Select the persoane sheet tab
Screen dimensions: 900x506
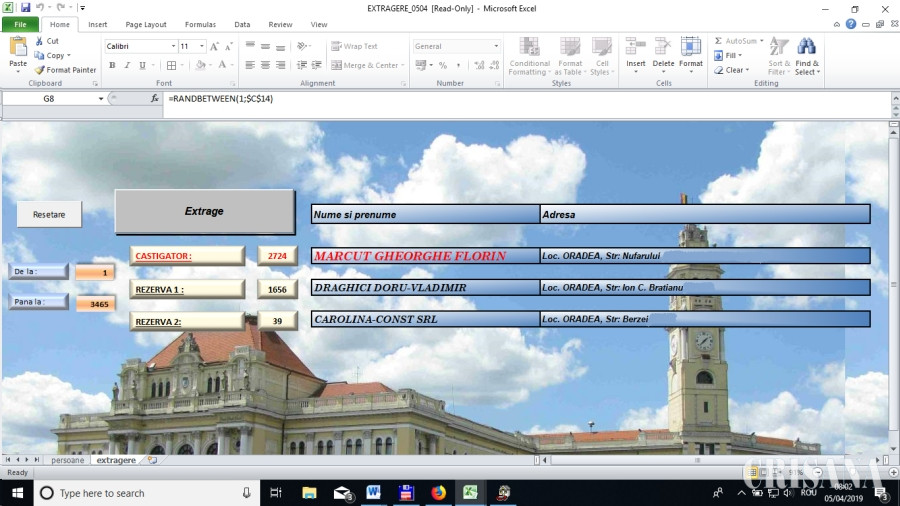(x=68, y=460)
